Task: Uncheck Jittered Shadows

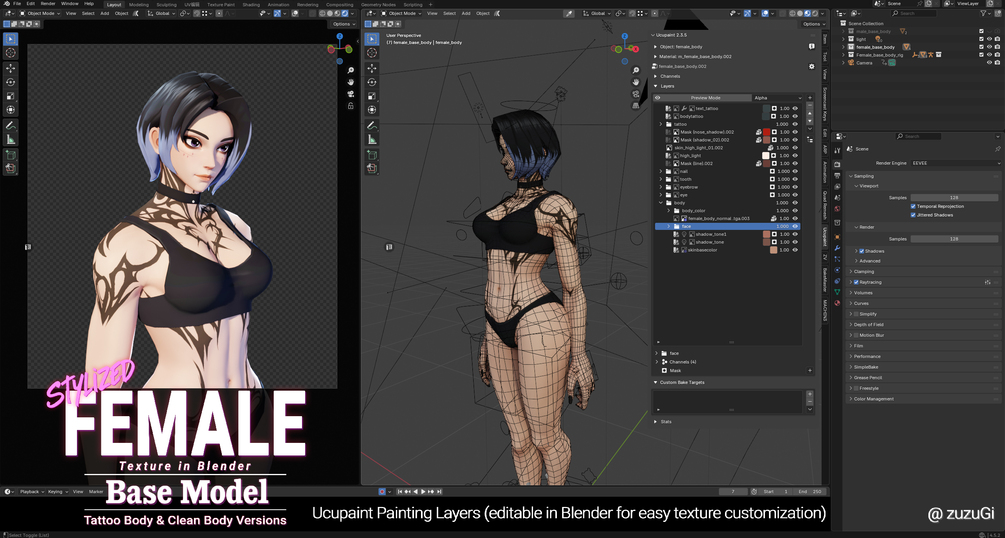Action: (x=913, y=215)
